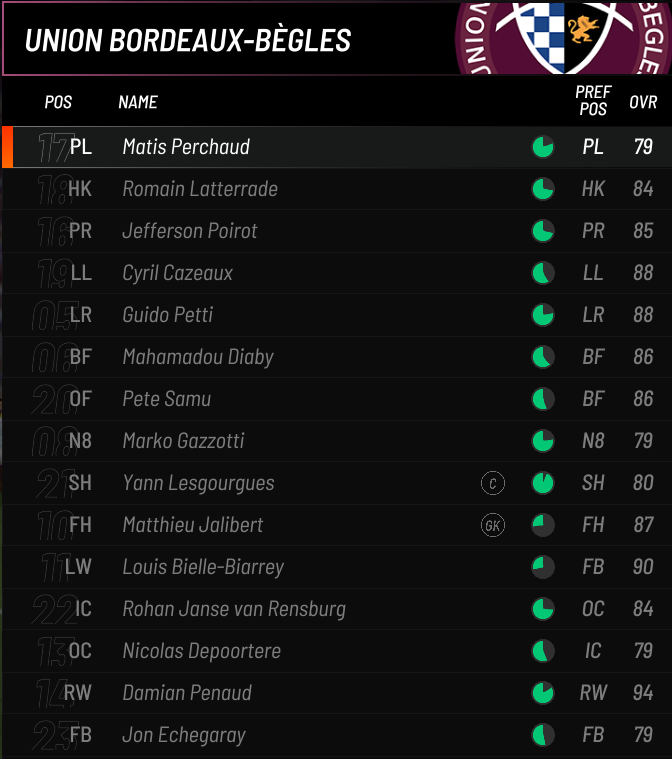Click the captain badge beside Yann Lesgourgues
The height and width of the screenshot is (759, 672).
click(x=493, y=484)
